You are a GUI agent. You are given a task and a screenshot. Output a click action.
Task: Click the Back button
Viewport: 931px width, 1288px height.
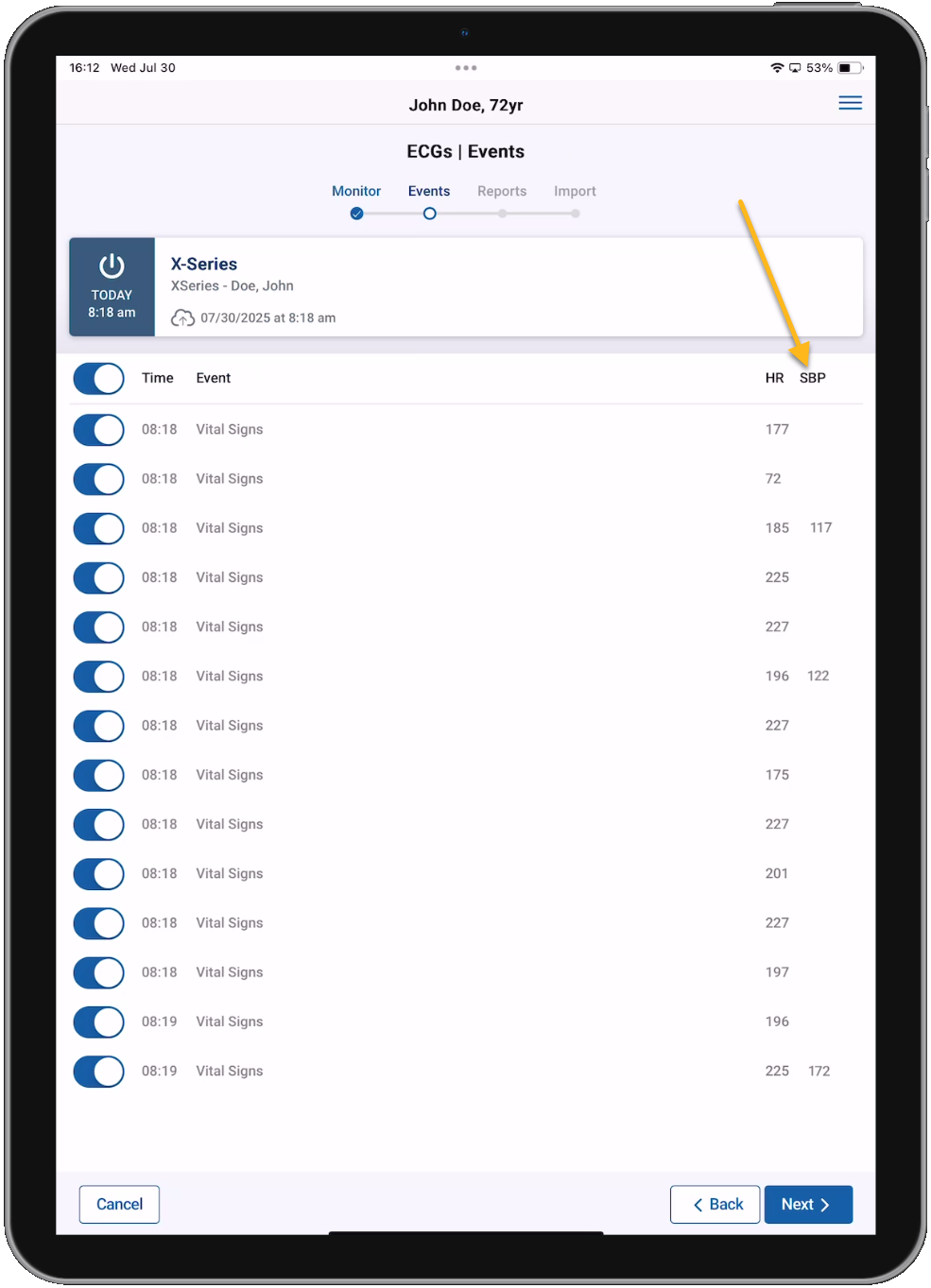[715, 1204]
